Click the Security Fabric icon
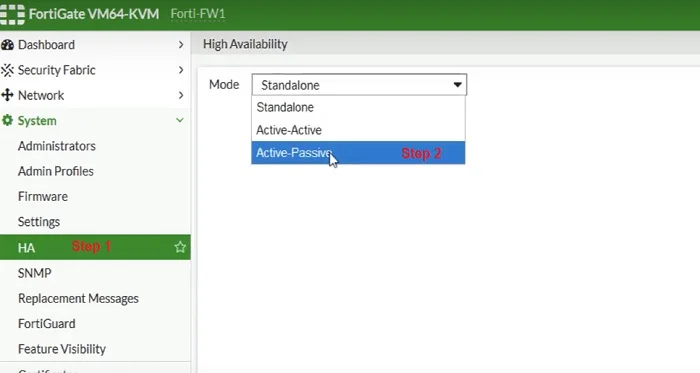The width and height of the screenshot is (700, 373). tap(7, 70)
